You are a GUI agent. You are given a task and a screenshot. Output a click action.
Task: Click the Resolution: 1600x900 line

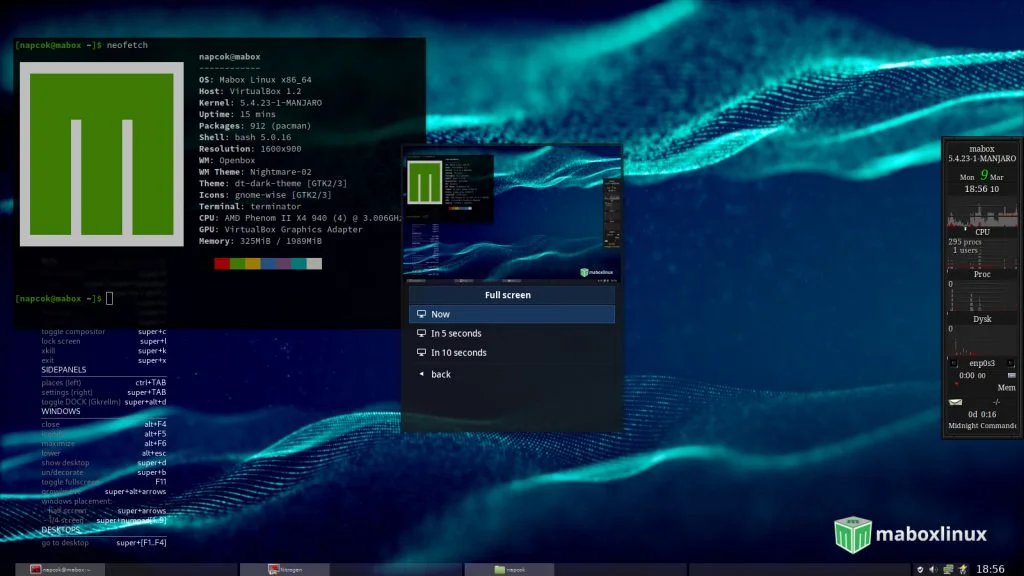click(250, 149)
